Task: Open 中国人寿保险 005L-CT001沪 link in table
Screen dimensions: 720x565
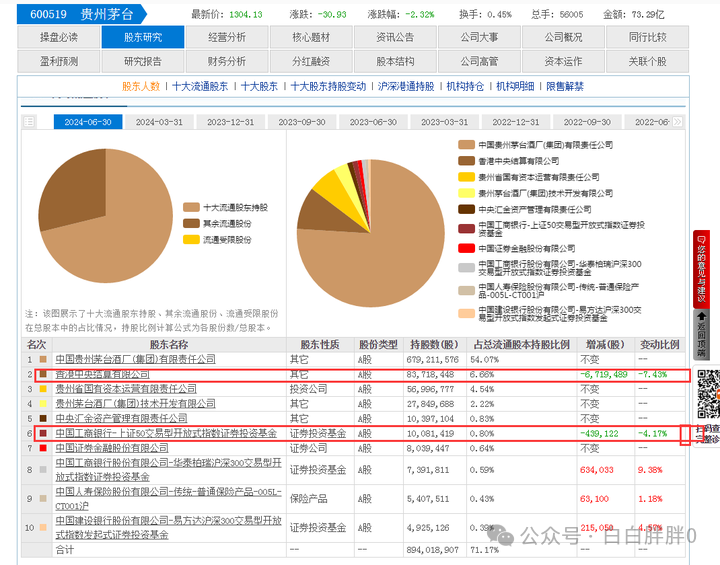Action: pyautogui.click(x=169, y=498)
